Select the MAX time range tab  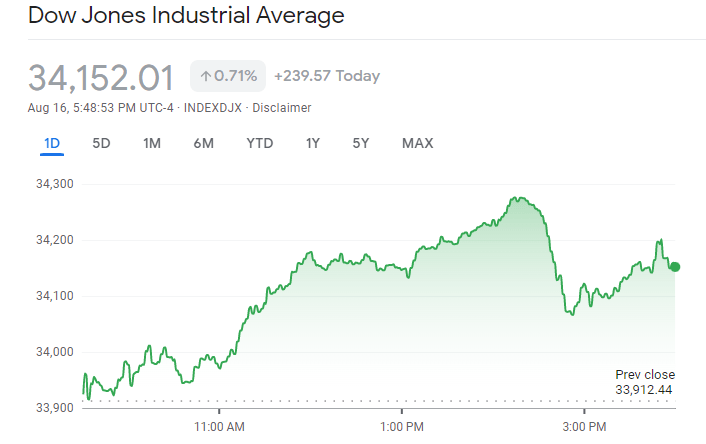[417, 143]
